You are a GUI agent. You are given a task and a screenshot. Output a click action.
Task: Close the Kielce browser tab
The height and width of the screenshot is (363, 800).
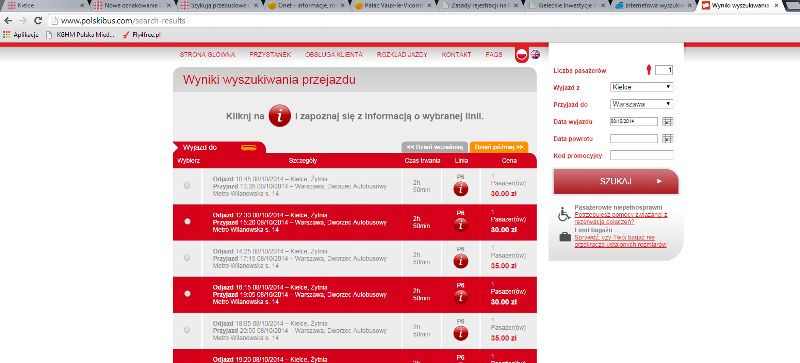click(82, 6)
